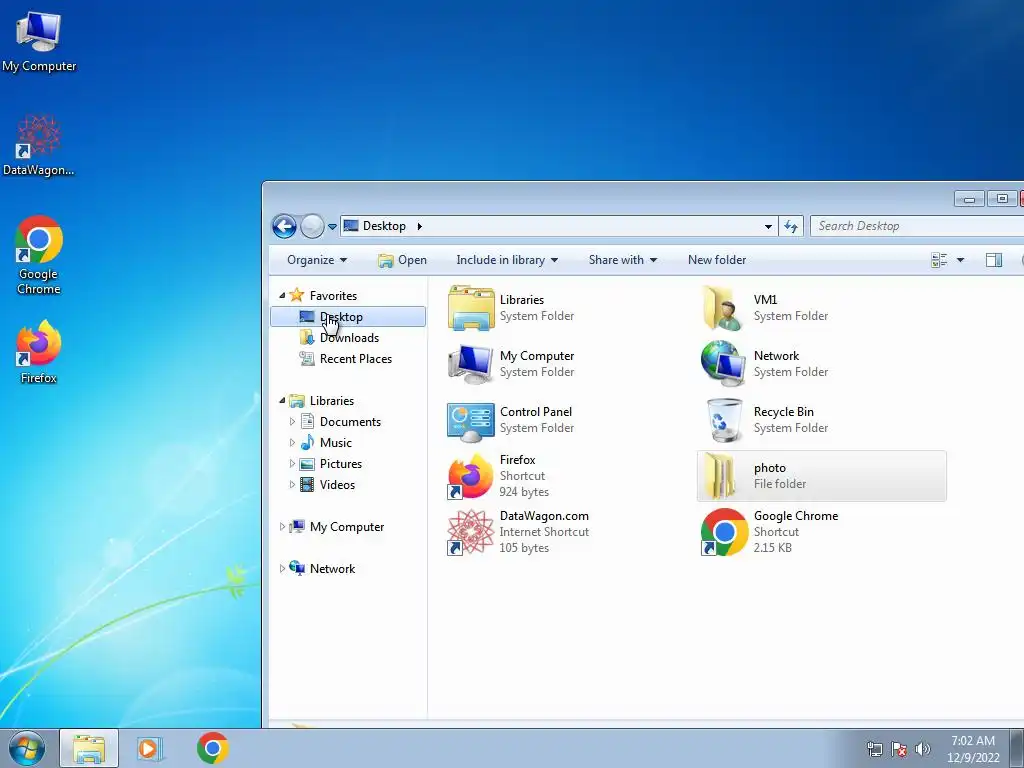Select Pictures in navigation pane
This screenshot has width=1024, height=768.
(340, 464)
